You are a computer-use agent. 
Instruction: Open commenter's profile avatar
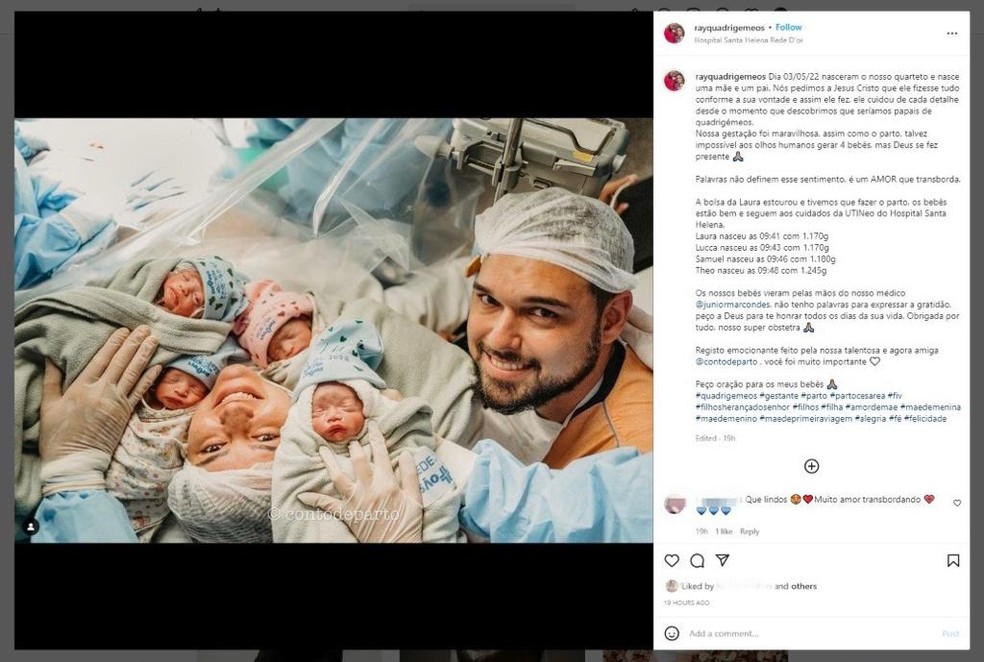click(674, 504)
